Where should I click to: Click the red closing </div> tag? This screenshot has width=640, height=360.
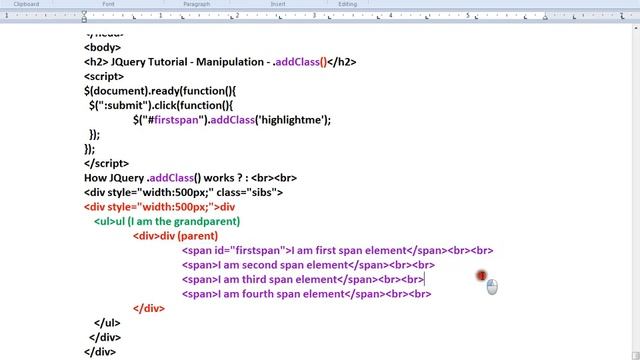coord(149,309)
